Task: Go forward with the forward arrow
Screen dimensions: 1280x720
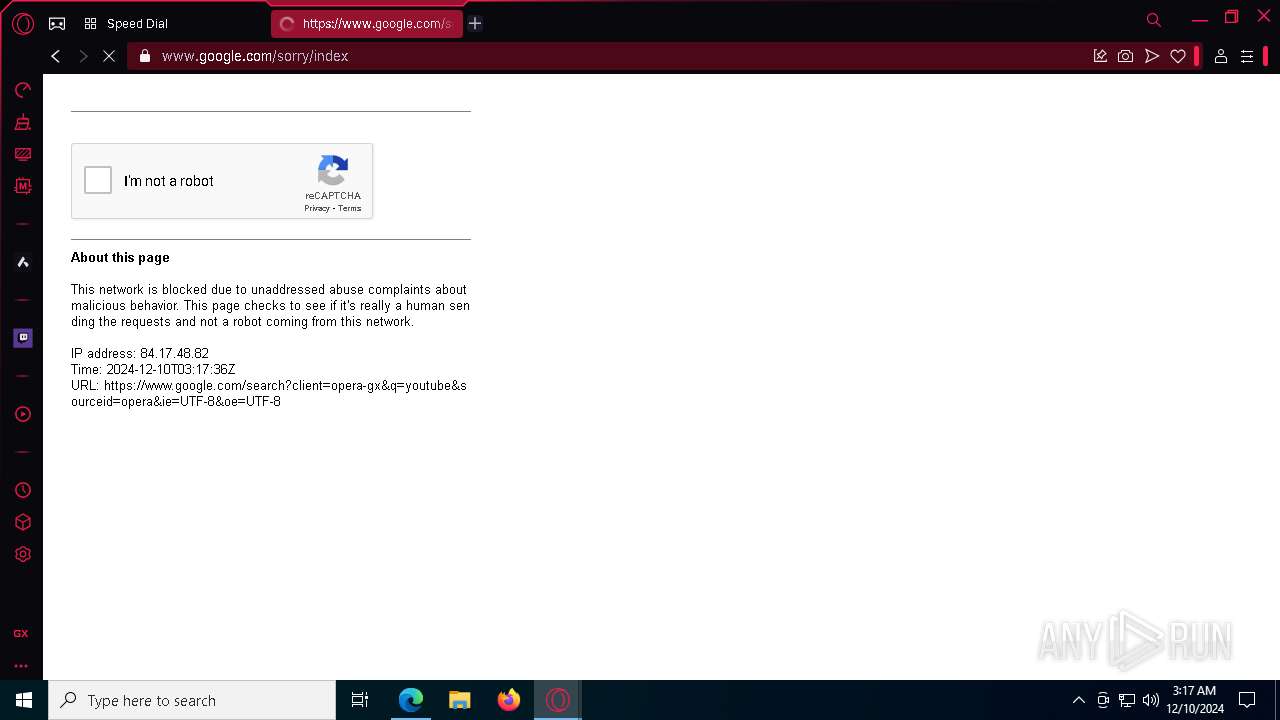Action: click(83, 56)
